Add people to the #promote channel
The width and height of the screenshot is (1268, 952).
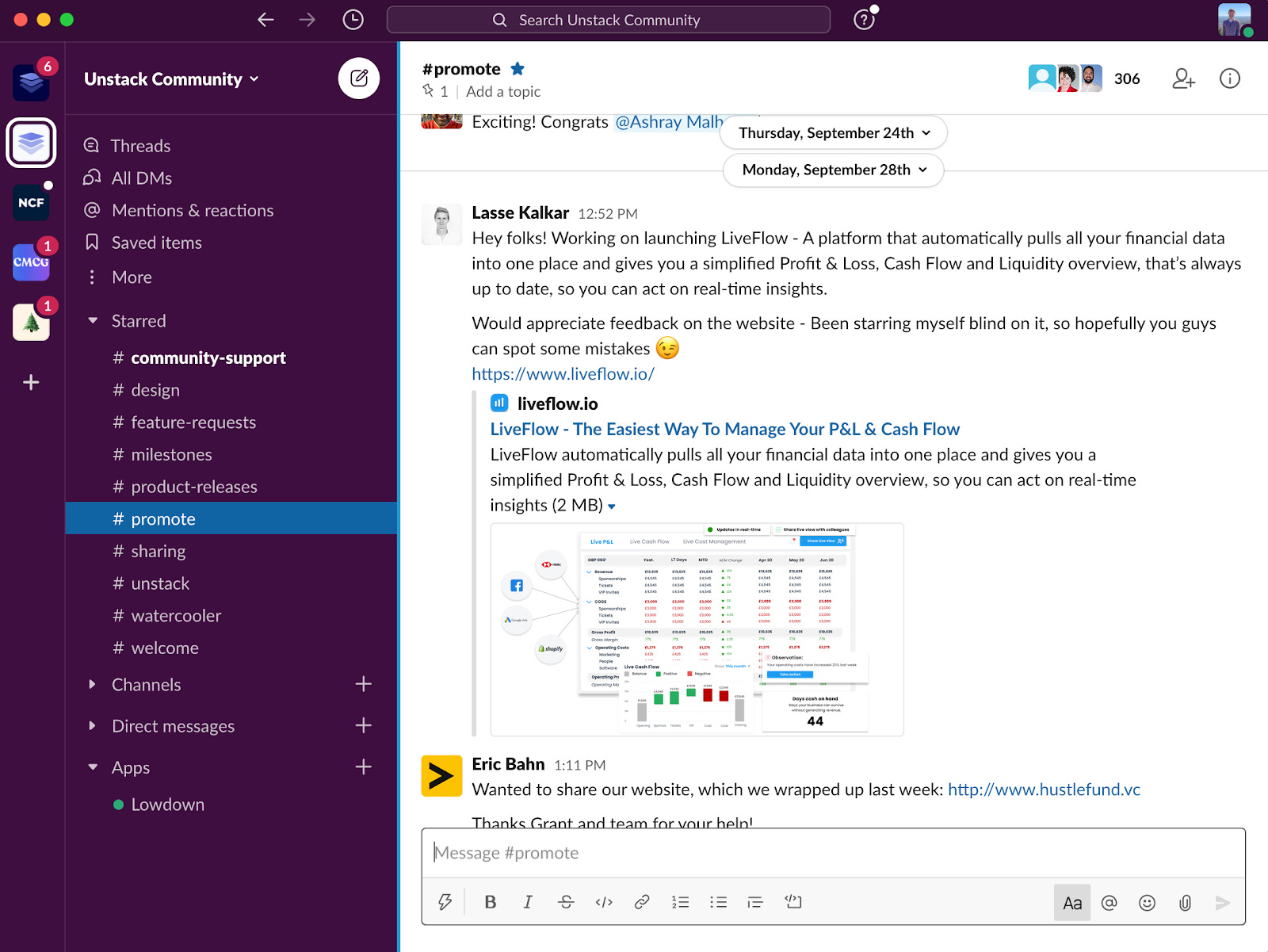pyautogui.click(x=1183, y=78)
